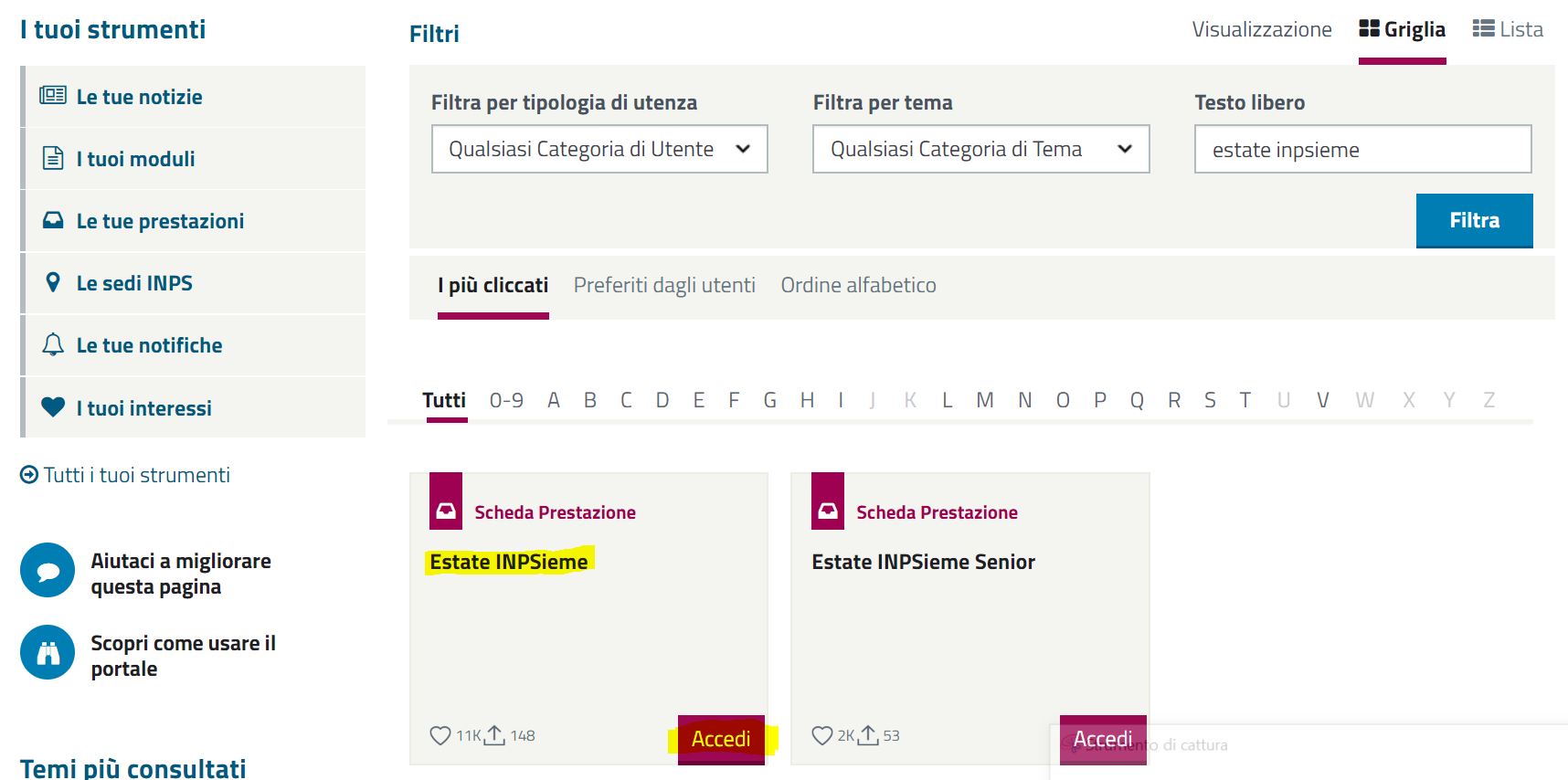Click the speech bubble feedback icon
This screenshot has height=780, width=1568.
(x=48, y=571)
